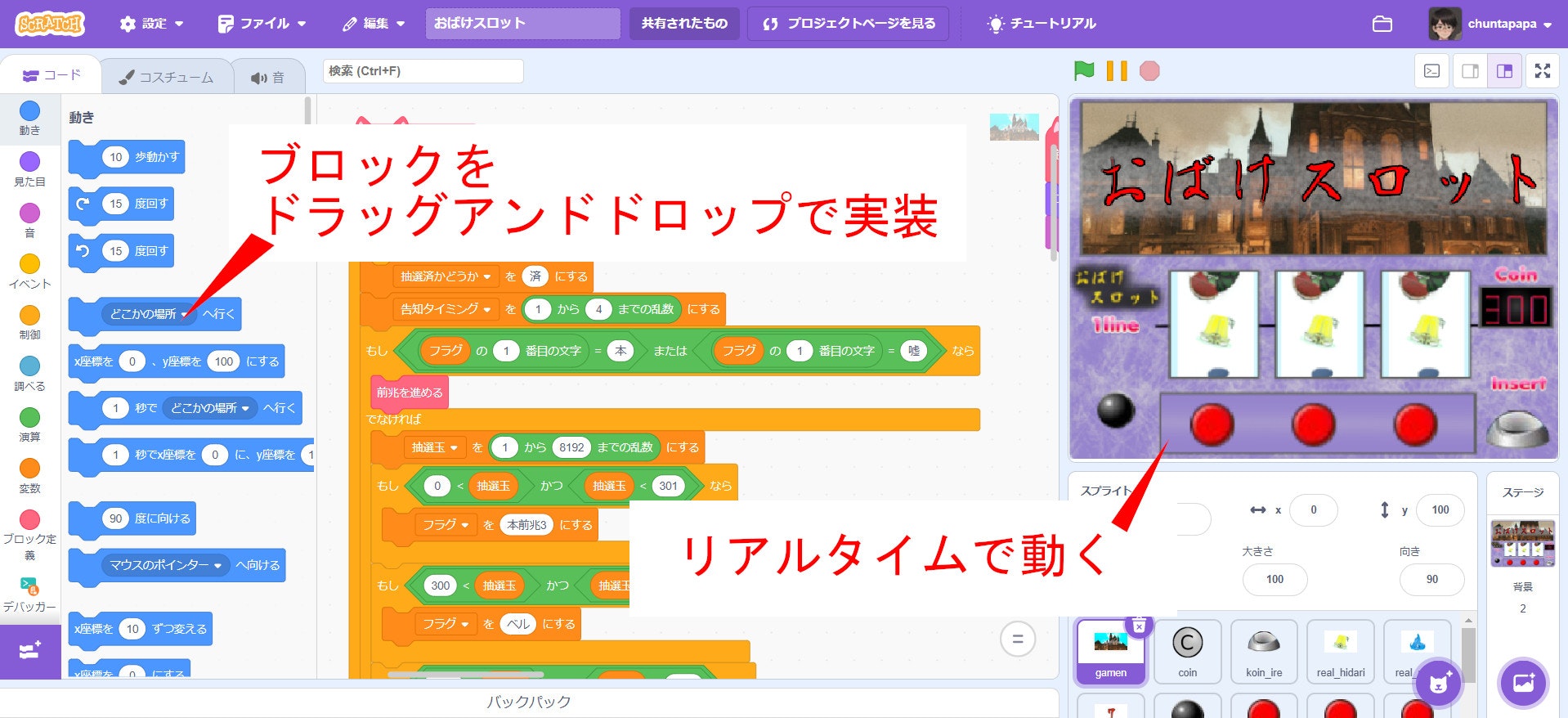The height and width of the screenshot is (718, 1568).
Task: Select the stage backdrop thumbnail
Action: (1523, 543)
